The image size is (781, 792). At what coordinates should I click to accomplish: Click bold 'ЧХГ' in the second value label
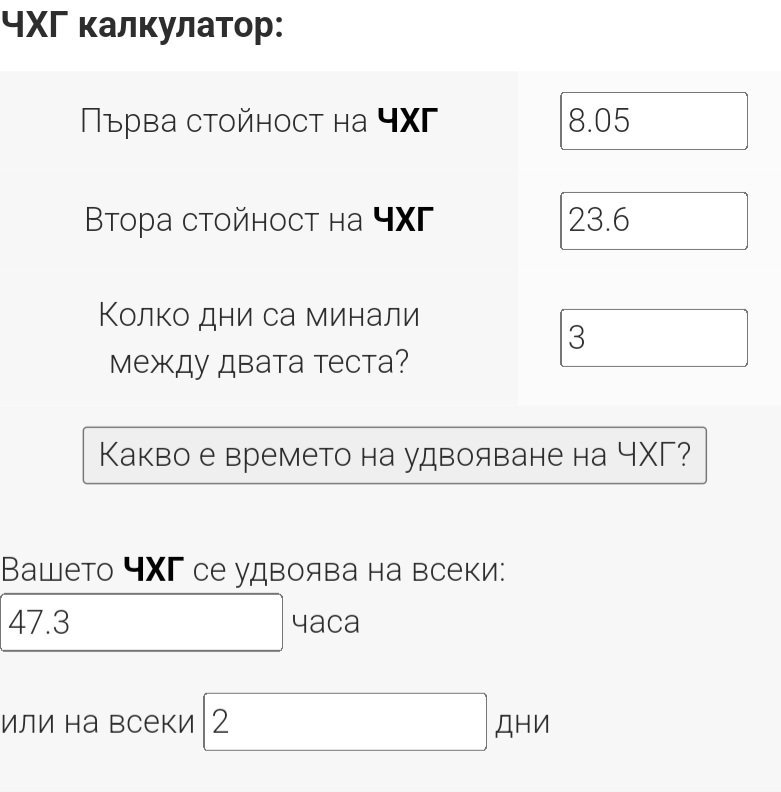404,220
